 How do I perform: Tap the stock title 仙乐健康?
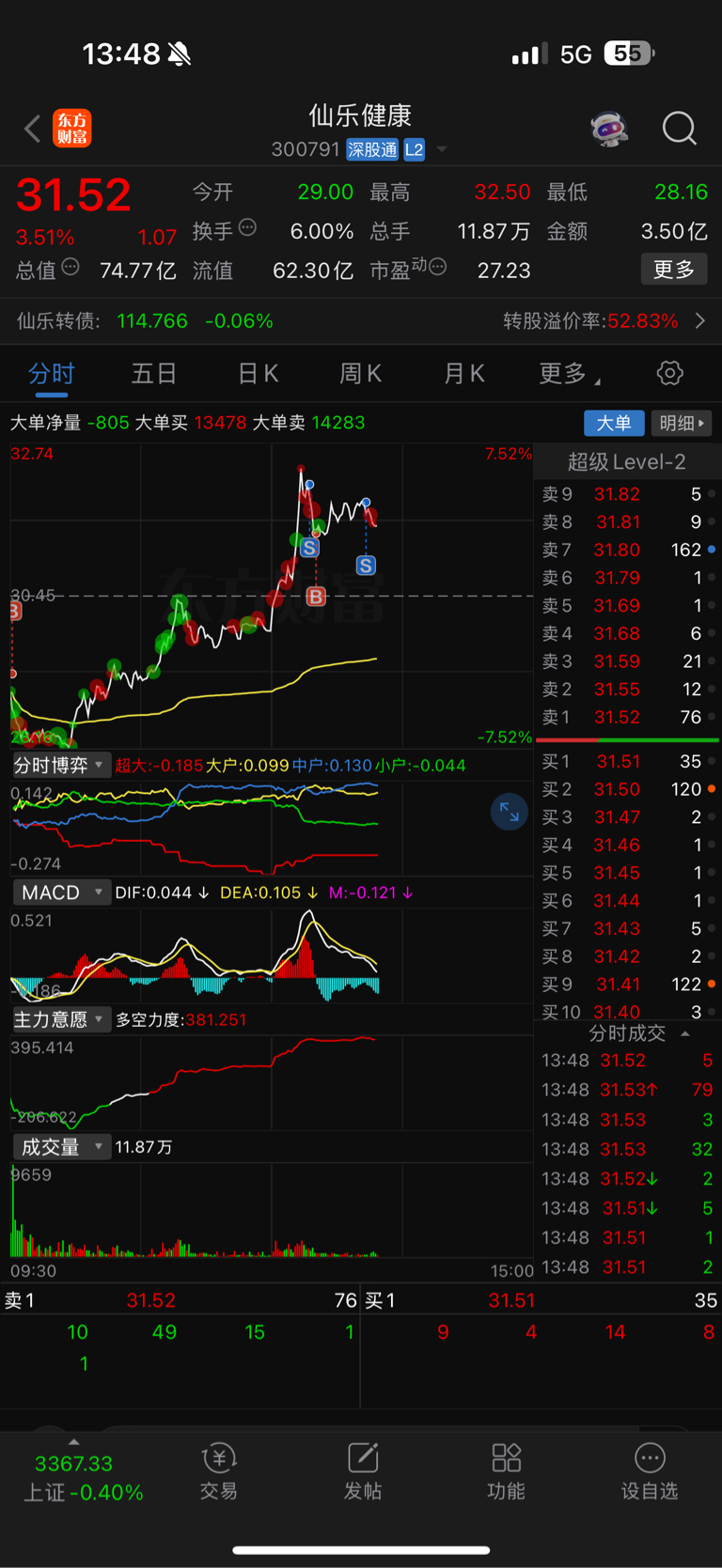point(361,116)
